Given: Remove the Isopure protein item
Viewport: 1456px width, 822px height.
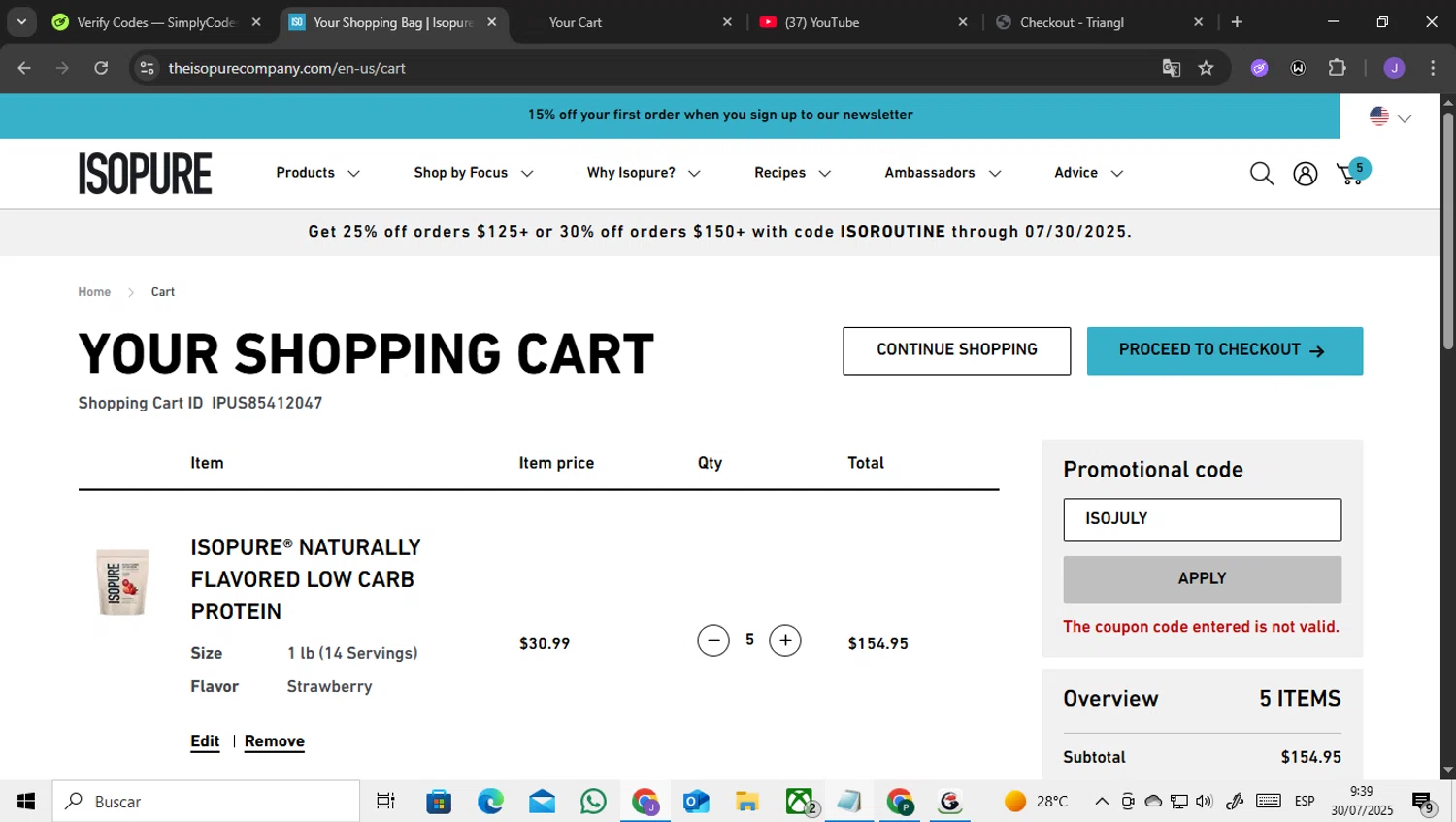Looking at the screenshot, I should (x=275, y=741).
